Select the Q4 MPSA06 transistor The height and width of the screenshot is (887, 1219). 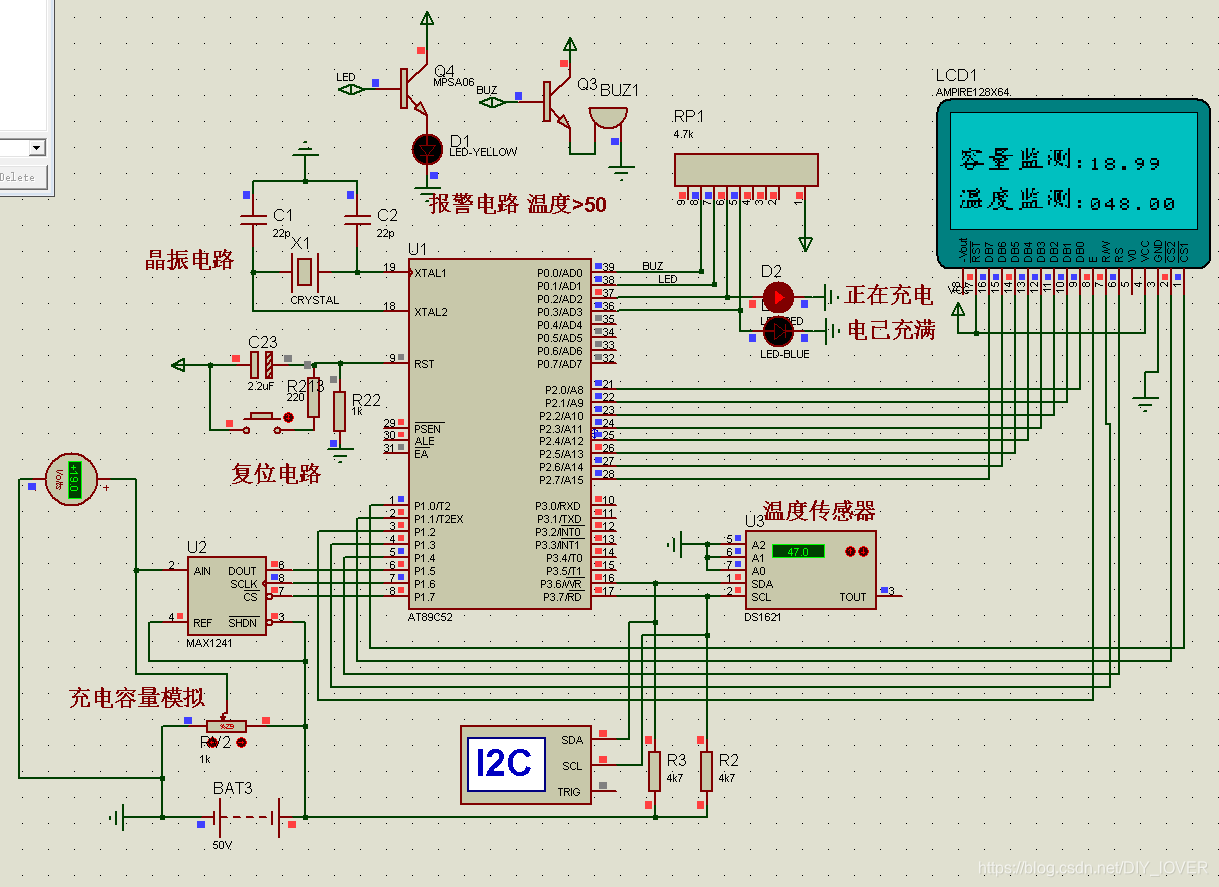click(x=413, y=89)
